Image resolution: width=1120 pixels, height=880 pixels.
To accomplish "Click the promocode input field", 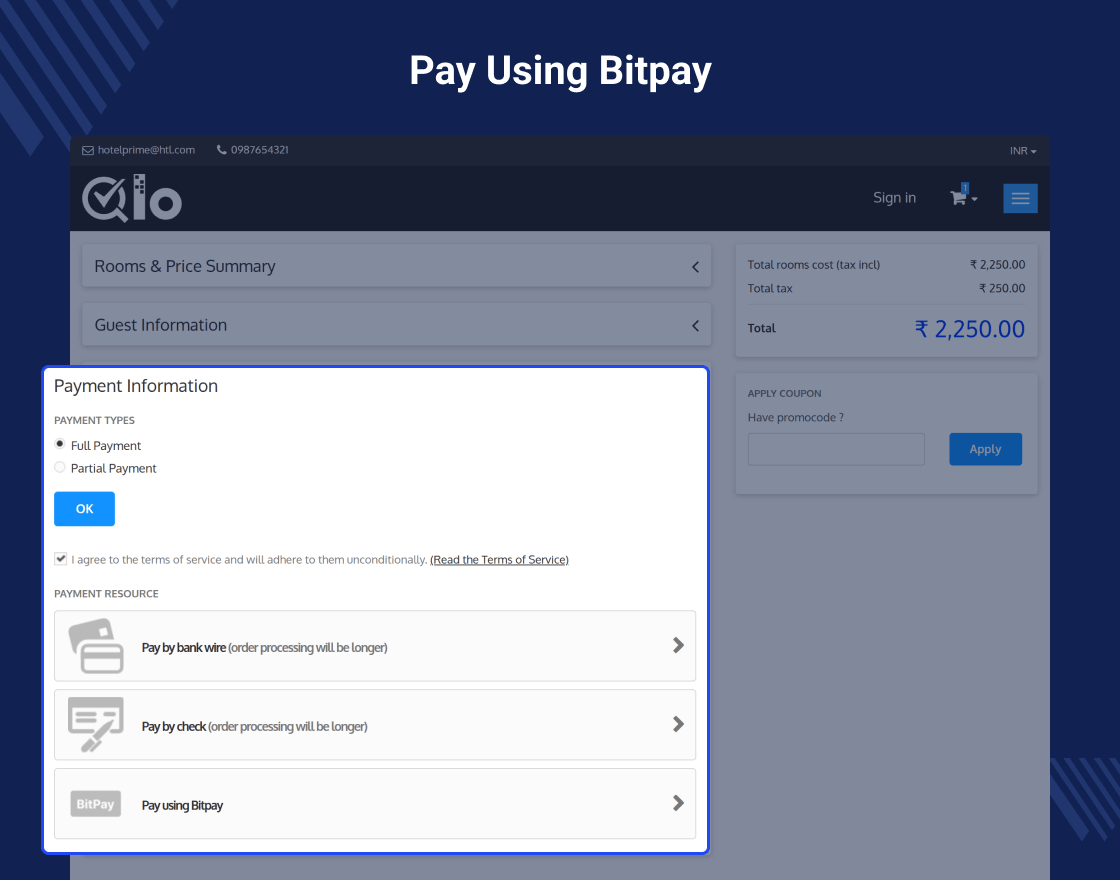I will pos(836,449).
